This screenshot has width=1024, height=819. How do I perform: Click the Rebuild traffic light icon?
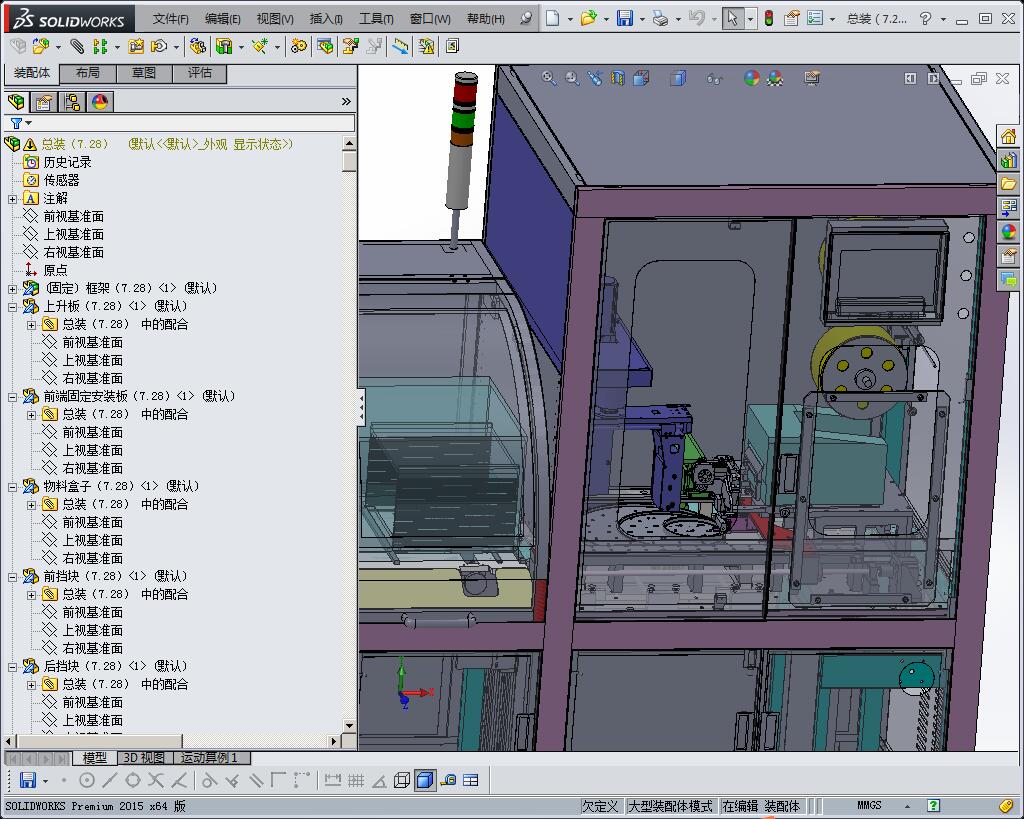(x=769, y=18)
